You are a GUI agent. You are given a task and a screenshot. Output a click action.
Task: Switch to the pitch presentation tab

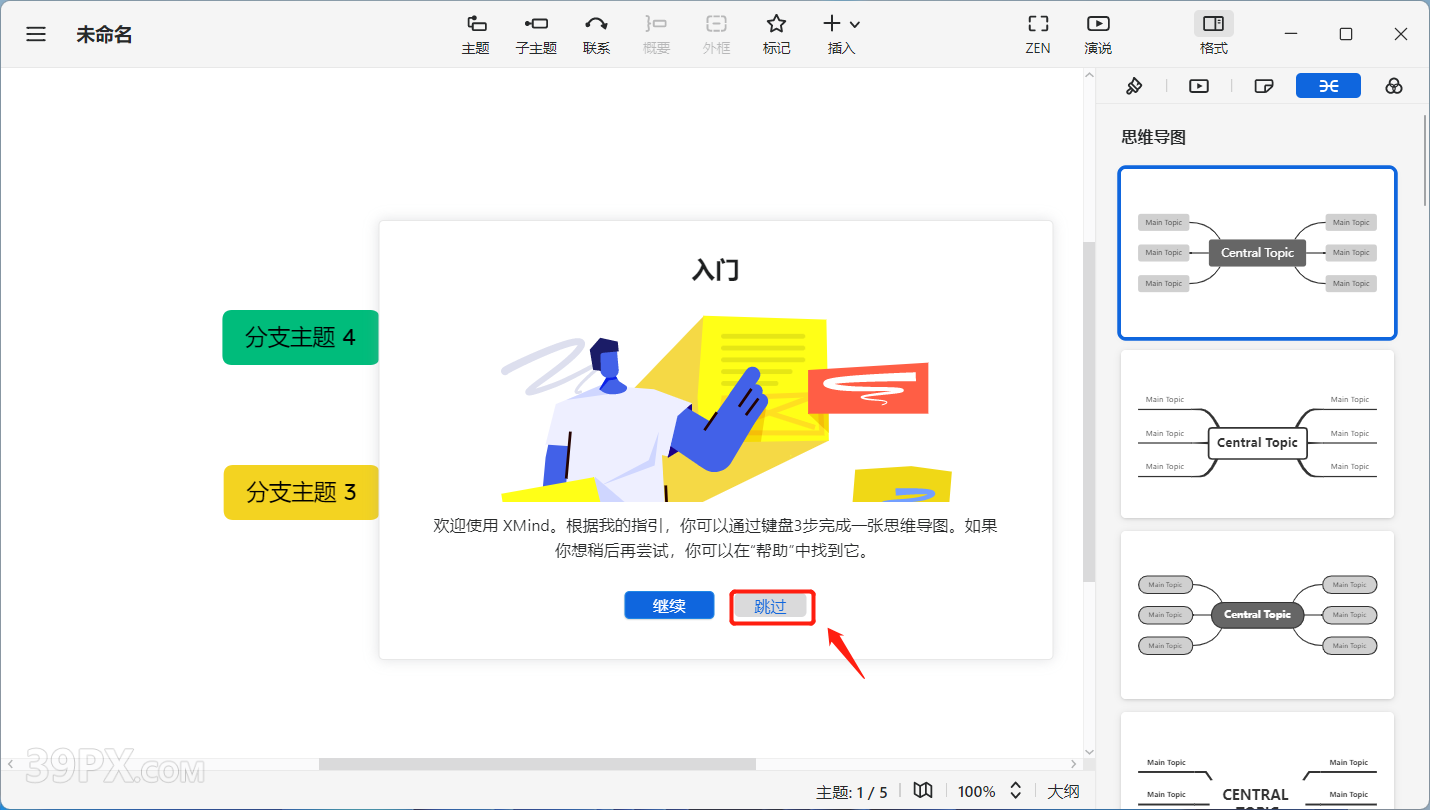[x=1199, y=86]
